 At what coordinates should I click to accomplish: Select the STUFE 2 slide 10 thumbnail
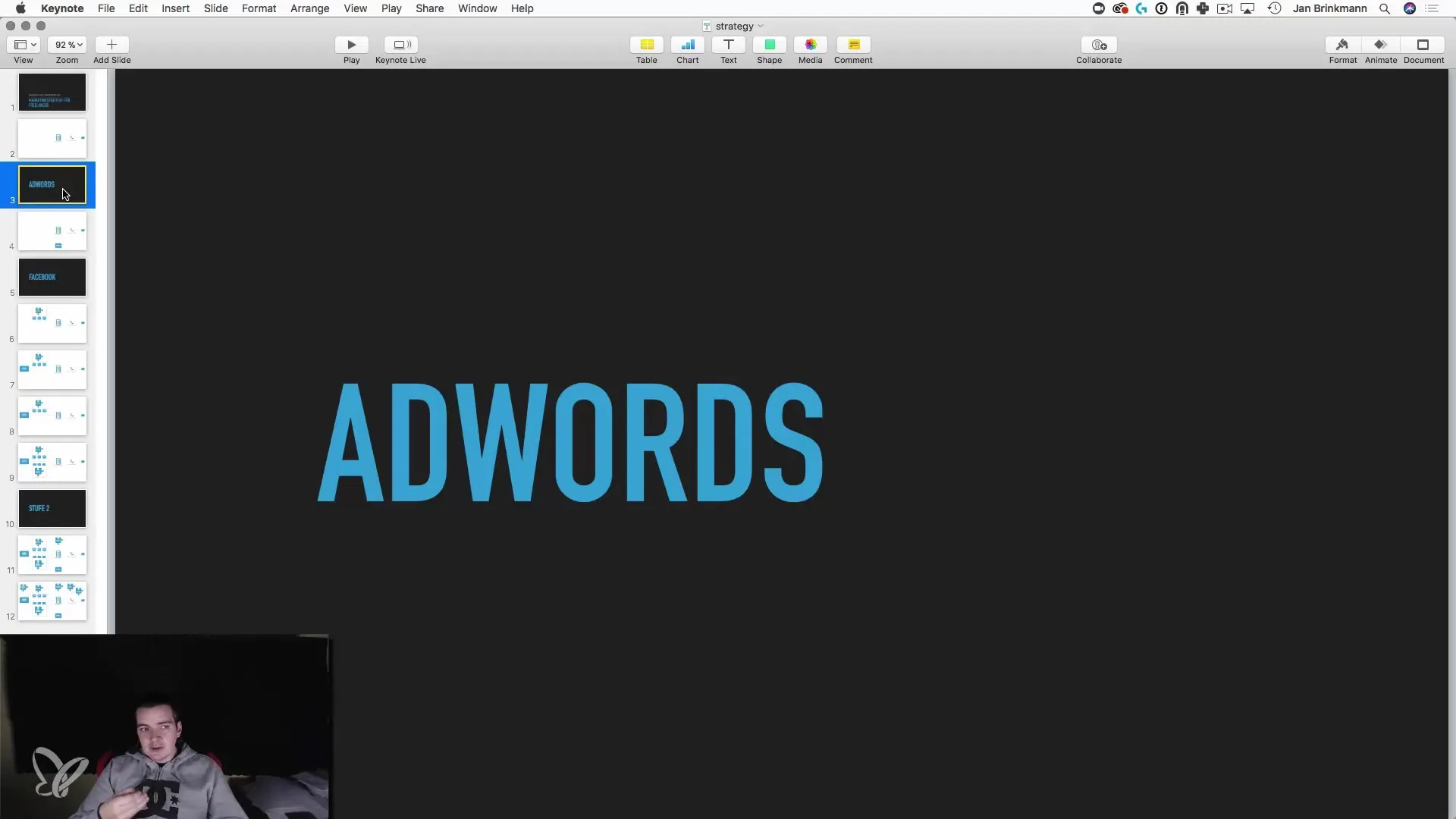coord(52,509)
